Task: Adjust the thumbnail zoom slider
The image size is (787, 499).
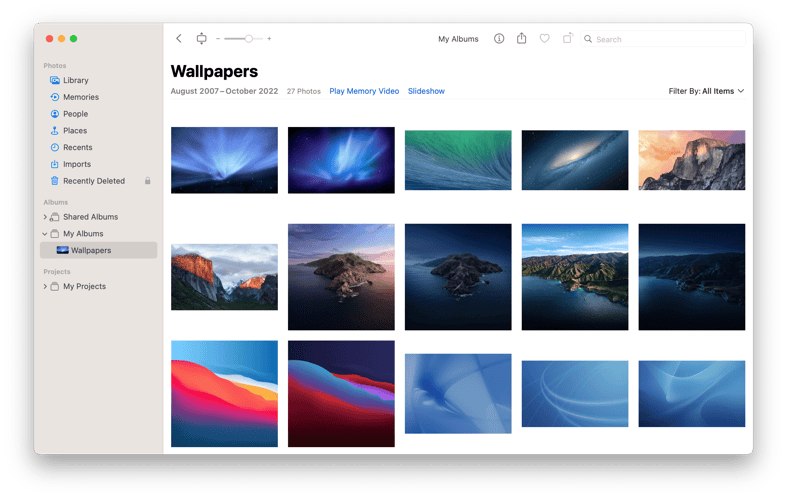Action: click(x=244, y=39)
